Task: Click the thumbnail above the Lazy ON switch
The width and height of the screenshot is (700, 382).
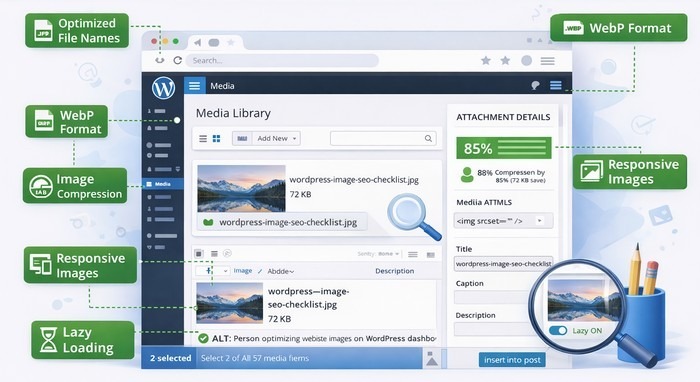Action: coord(583,300)
